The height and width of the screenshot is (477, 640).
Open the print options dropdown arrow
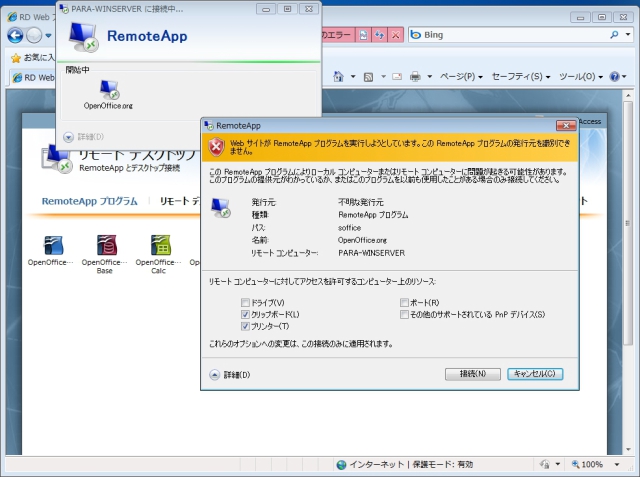(429, 76)
